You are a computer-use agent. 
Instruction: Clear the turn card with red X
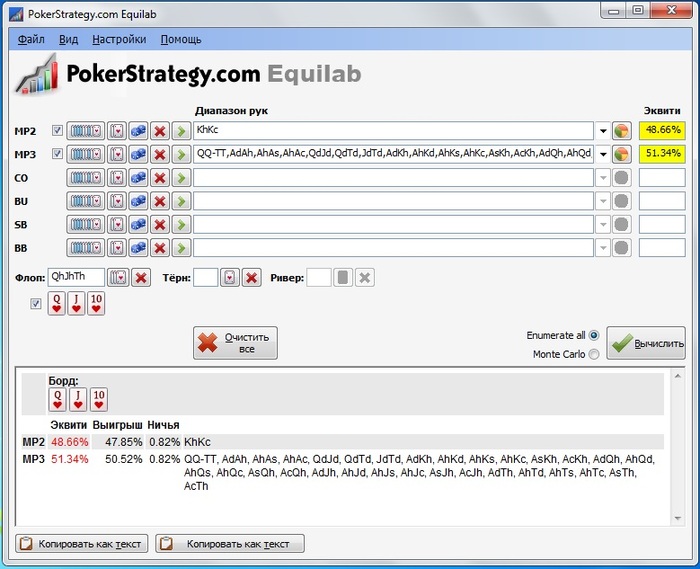pyautogui.click(x=251, y=278)
